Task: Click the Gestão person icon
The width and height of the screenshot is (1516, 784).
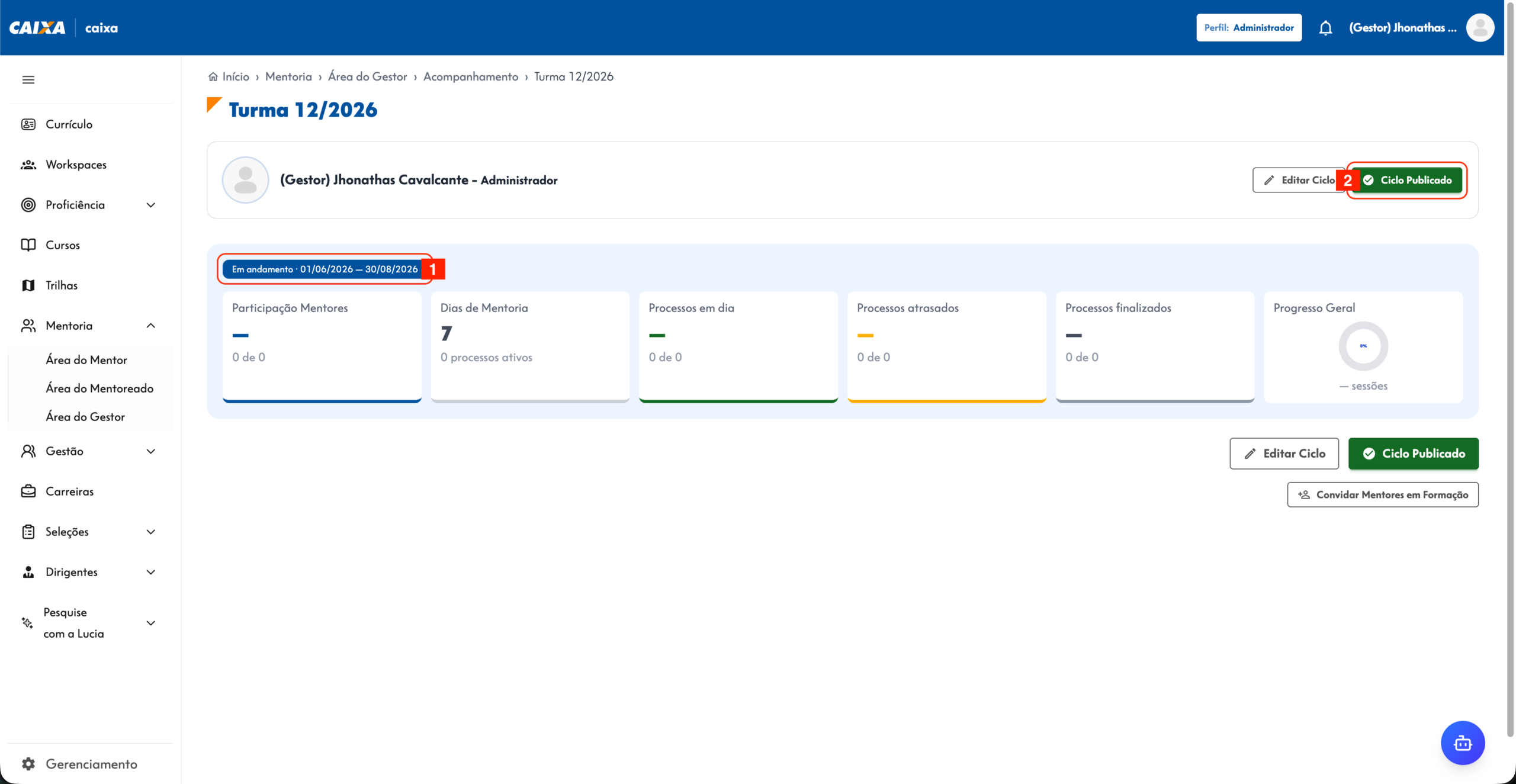Action: 28,451
